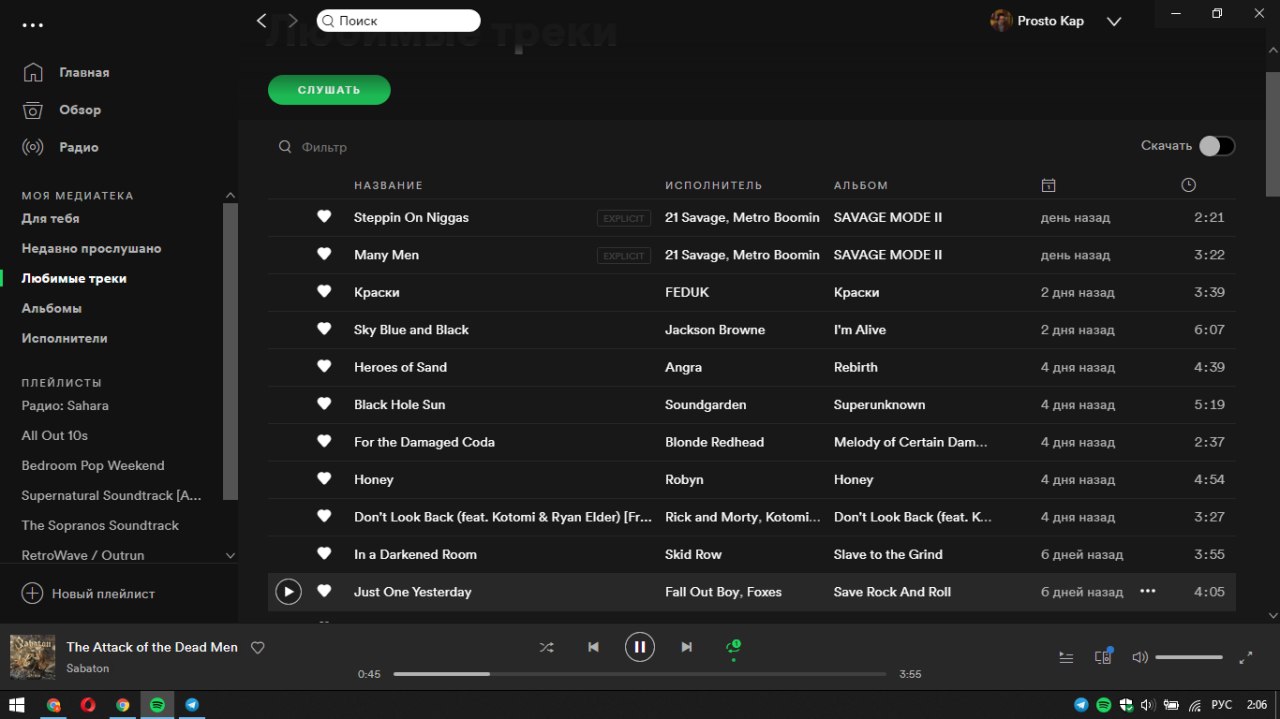
Task: Open playlist The Sopranos Soundtrack
Action: point(100,525)
